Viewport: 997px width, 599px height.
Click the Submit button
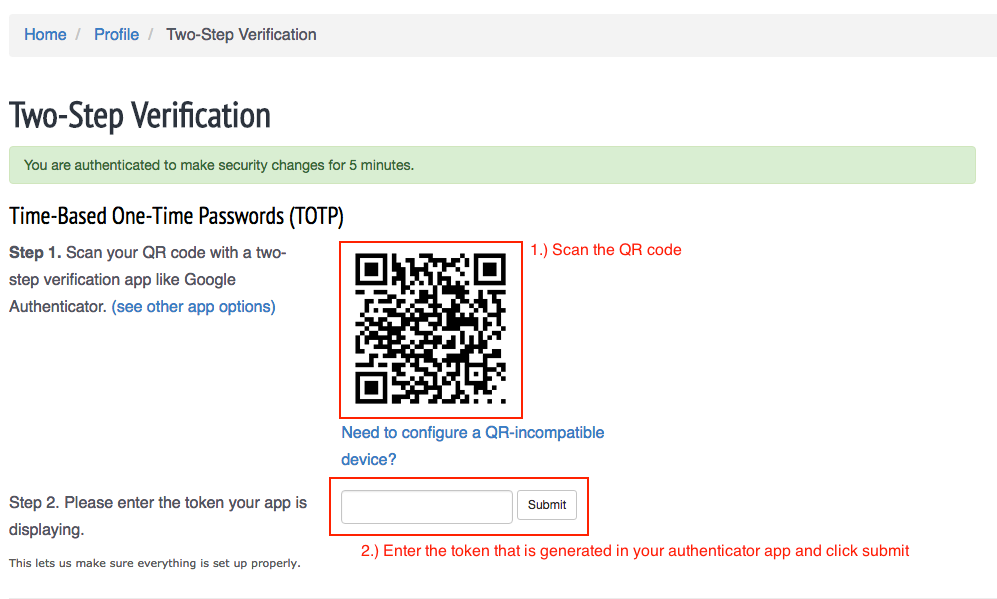[547, 505]
